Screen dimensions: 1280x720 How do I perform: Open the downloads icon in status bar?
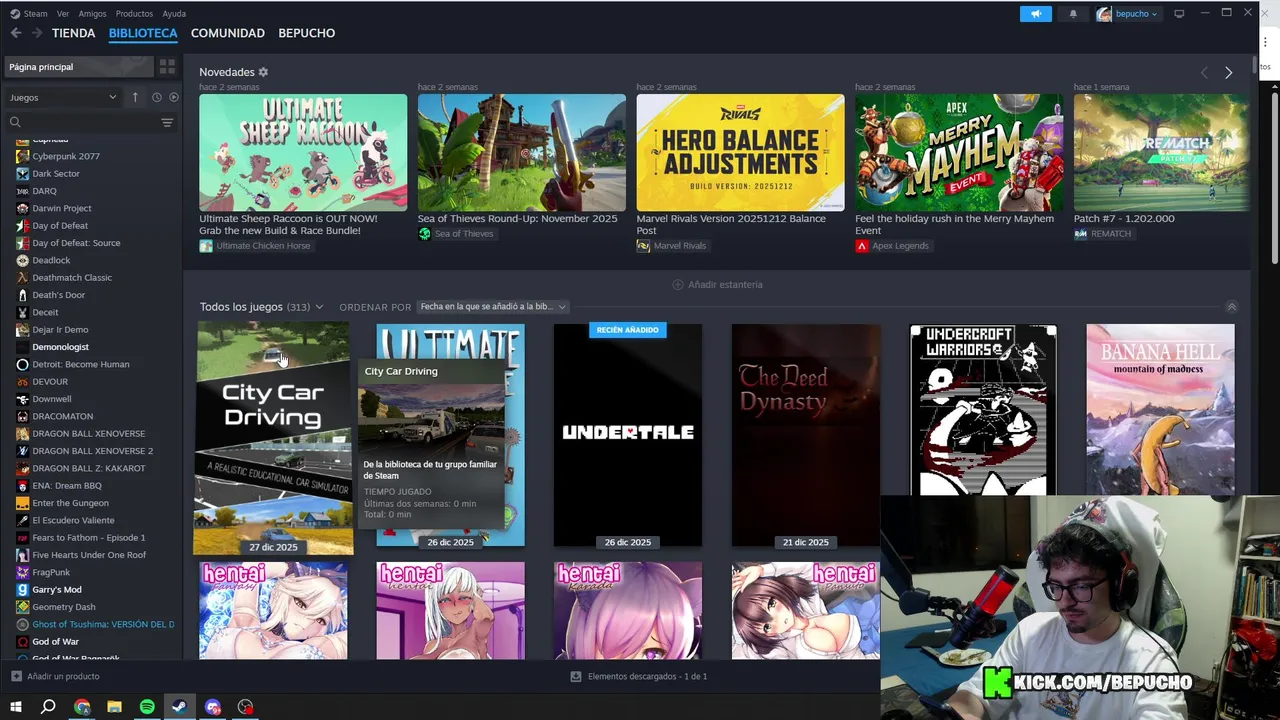pos(576,676)
